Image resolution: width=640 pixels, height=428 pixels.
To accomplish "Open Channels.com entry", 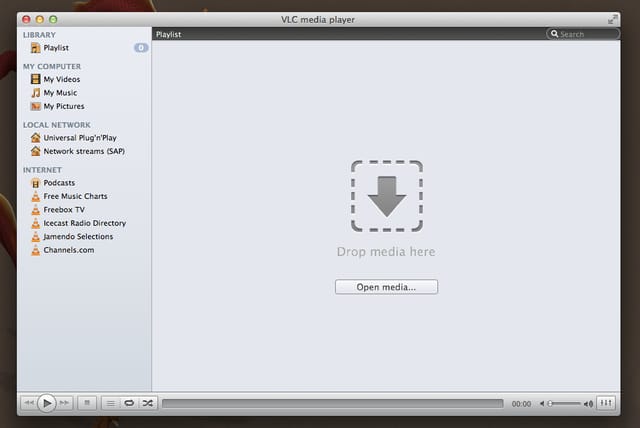I will [84, 250].
